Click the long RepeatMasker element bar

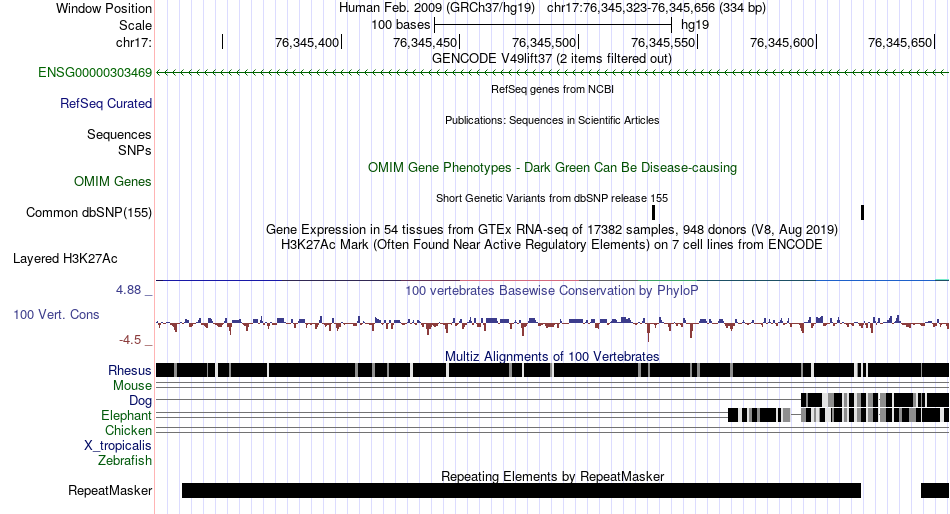pos(521,490)
